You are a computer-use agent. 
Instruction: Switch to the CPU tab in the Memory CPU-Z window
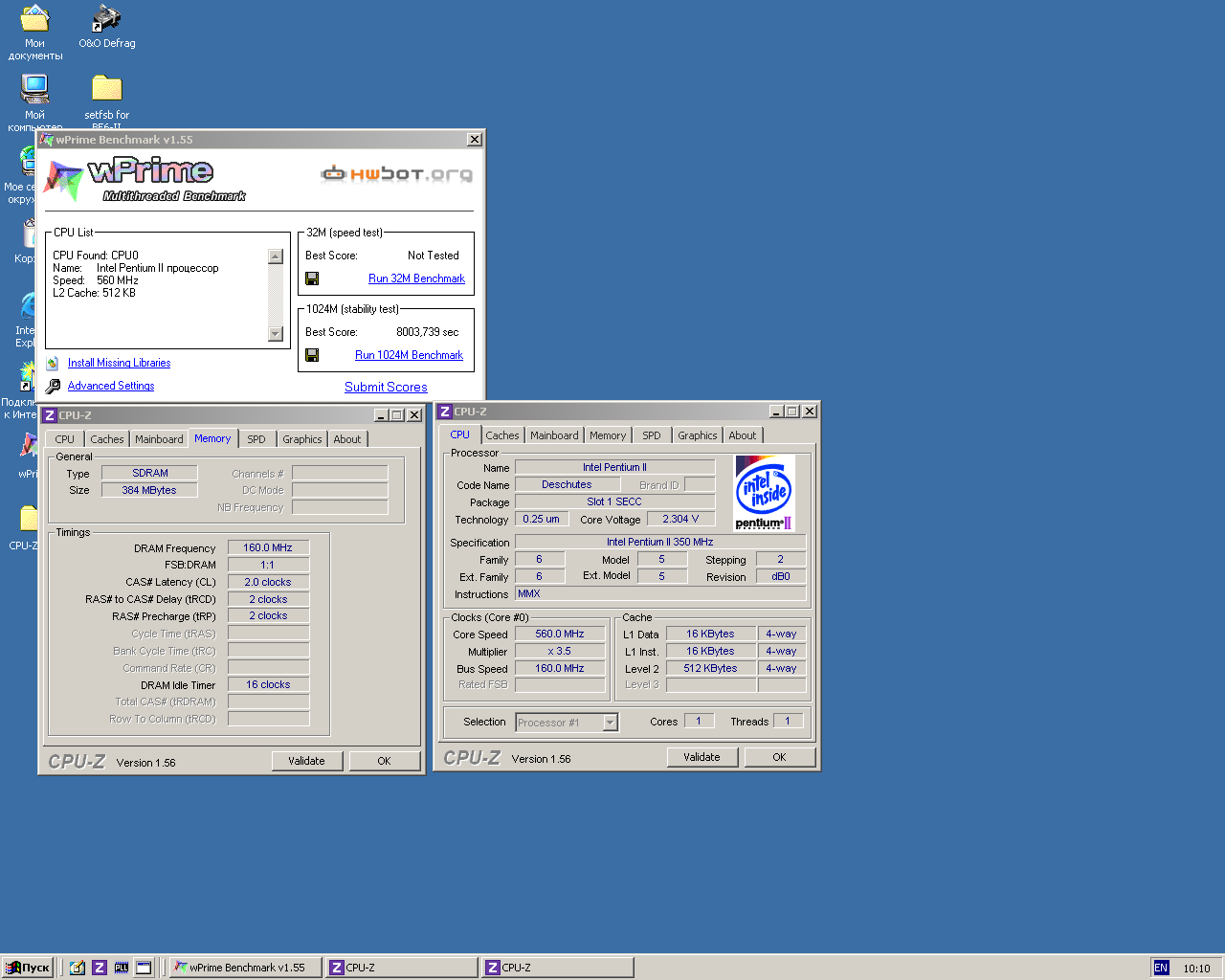65,439
